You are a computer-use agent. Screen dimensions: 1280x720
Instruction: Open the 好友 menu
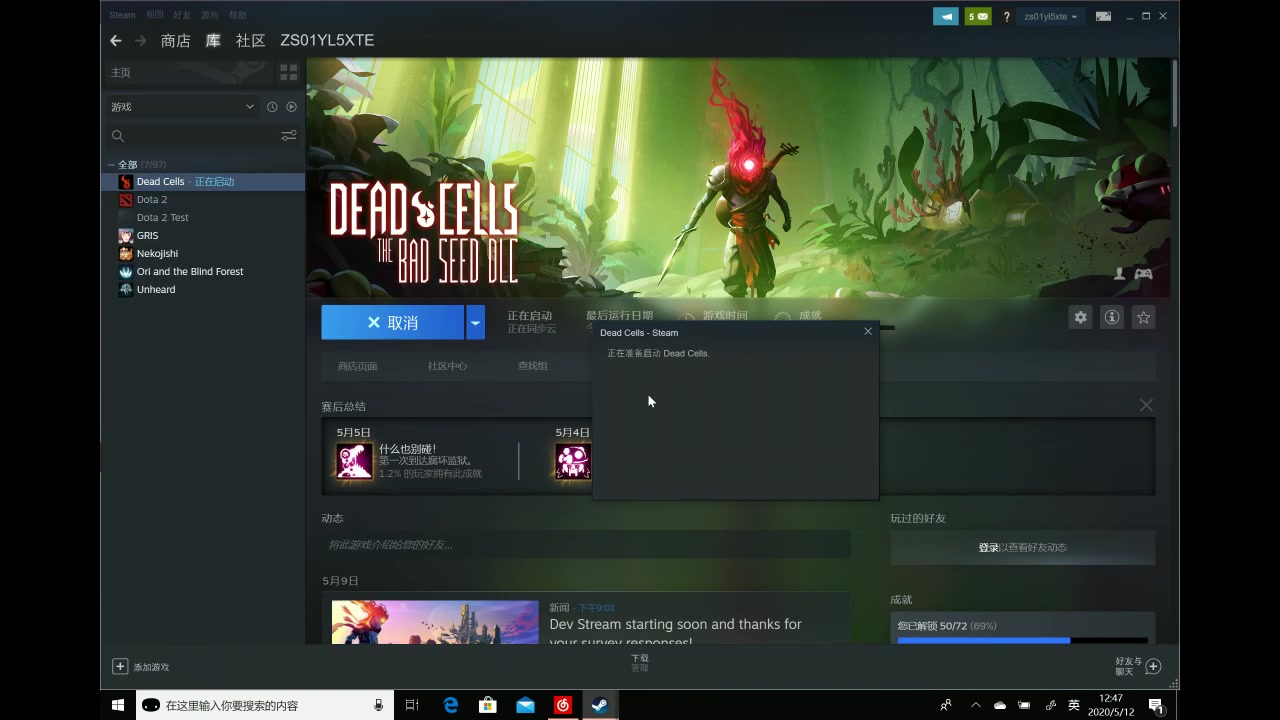point(182,15)
